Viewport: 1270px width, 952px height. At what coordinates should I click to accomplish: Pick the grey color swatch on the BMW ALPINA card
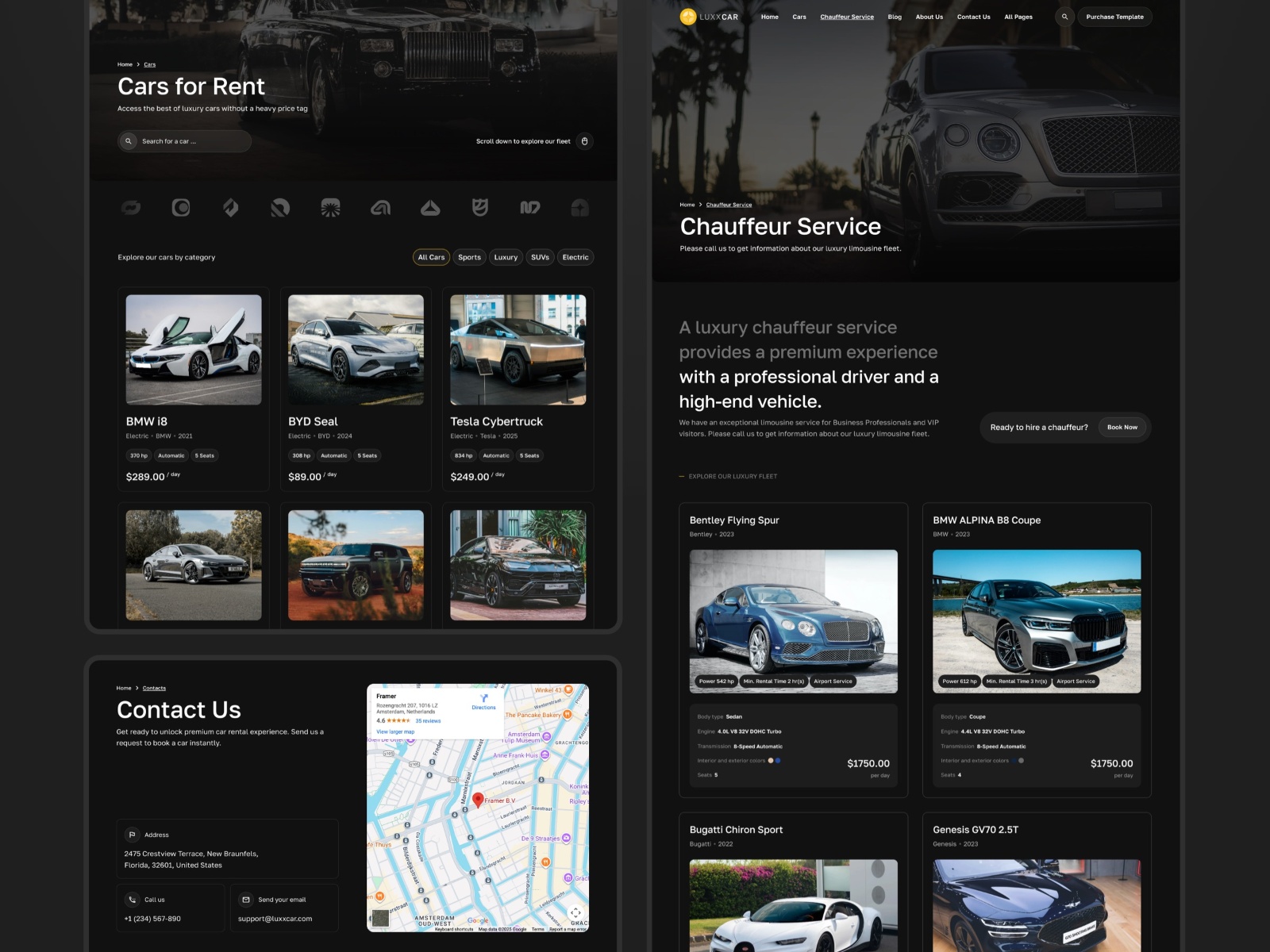(x=1021, y=761)
